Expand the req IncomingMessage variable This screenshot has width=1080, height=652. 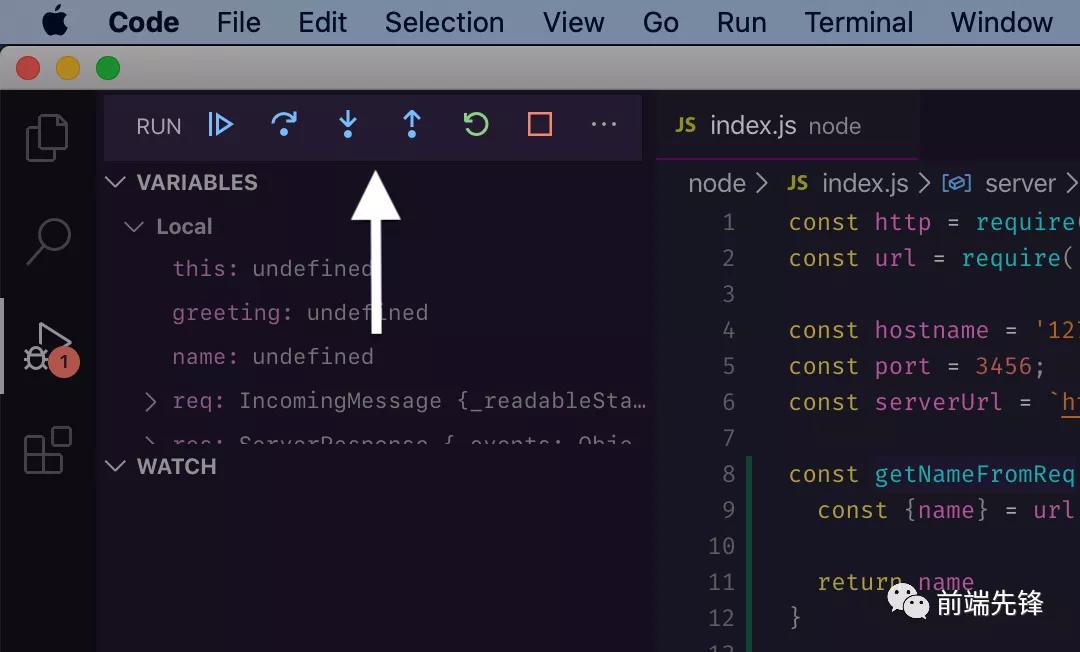pyautogui.click(x=150, y=400)
